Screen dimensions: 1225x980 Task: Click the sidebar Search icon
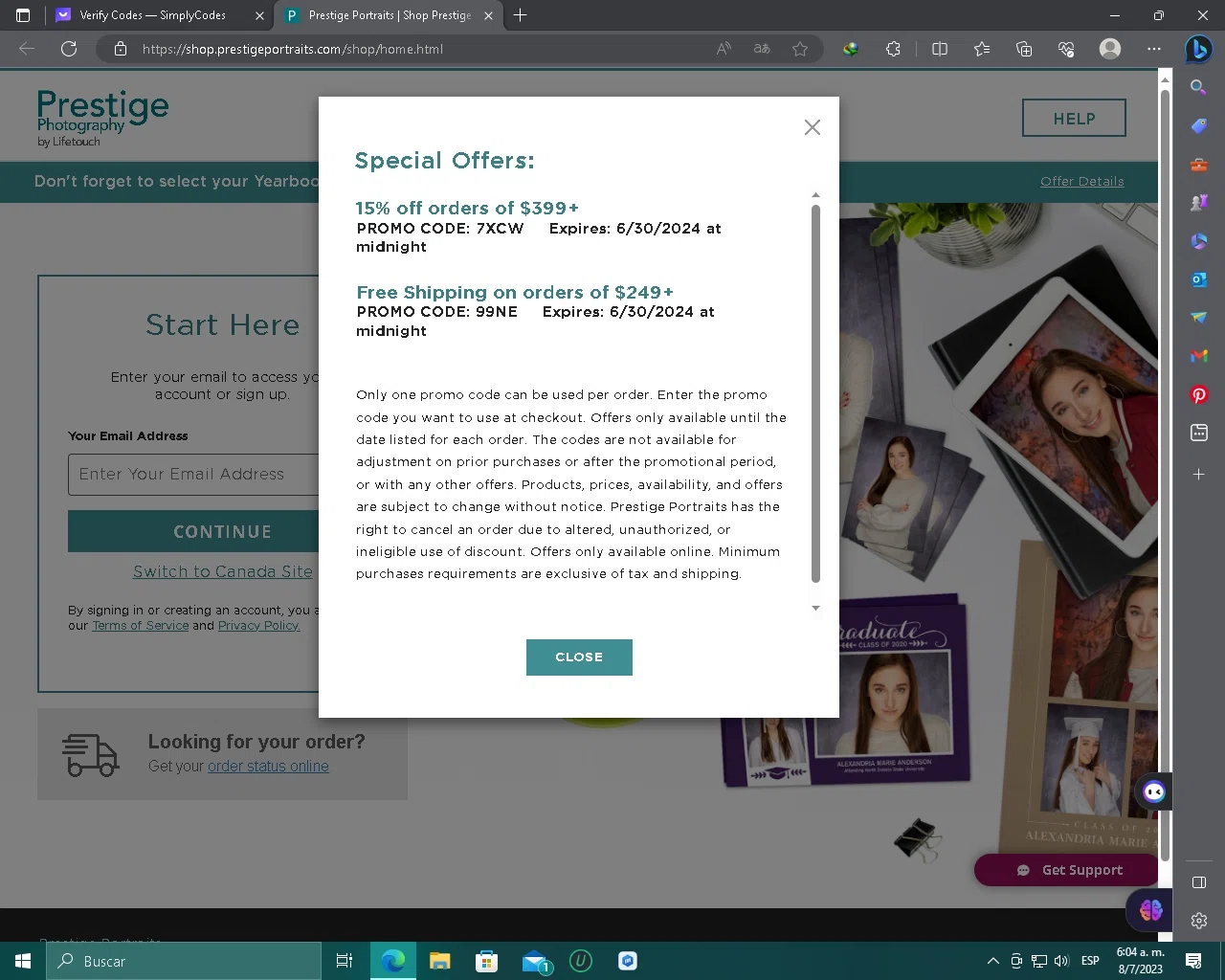coord(1198,88)
